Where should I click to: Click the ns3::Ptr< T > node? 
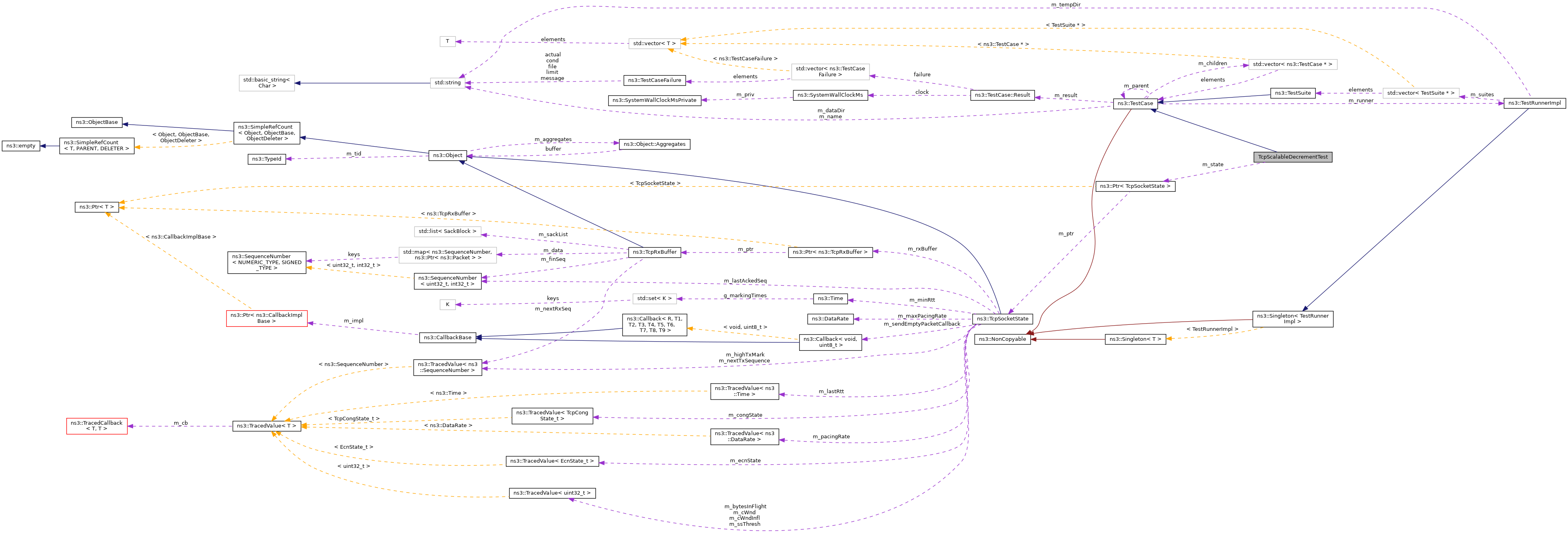click(x=97, y=207)
